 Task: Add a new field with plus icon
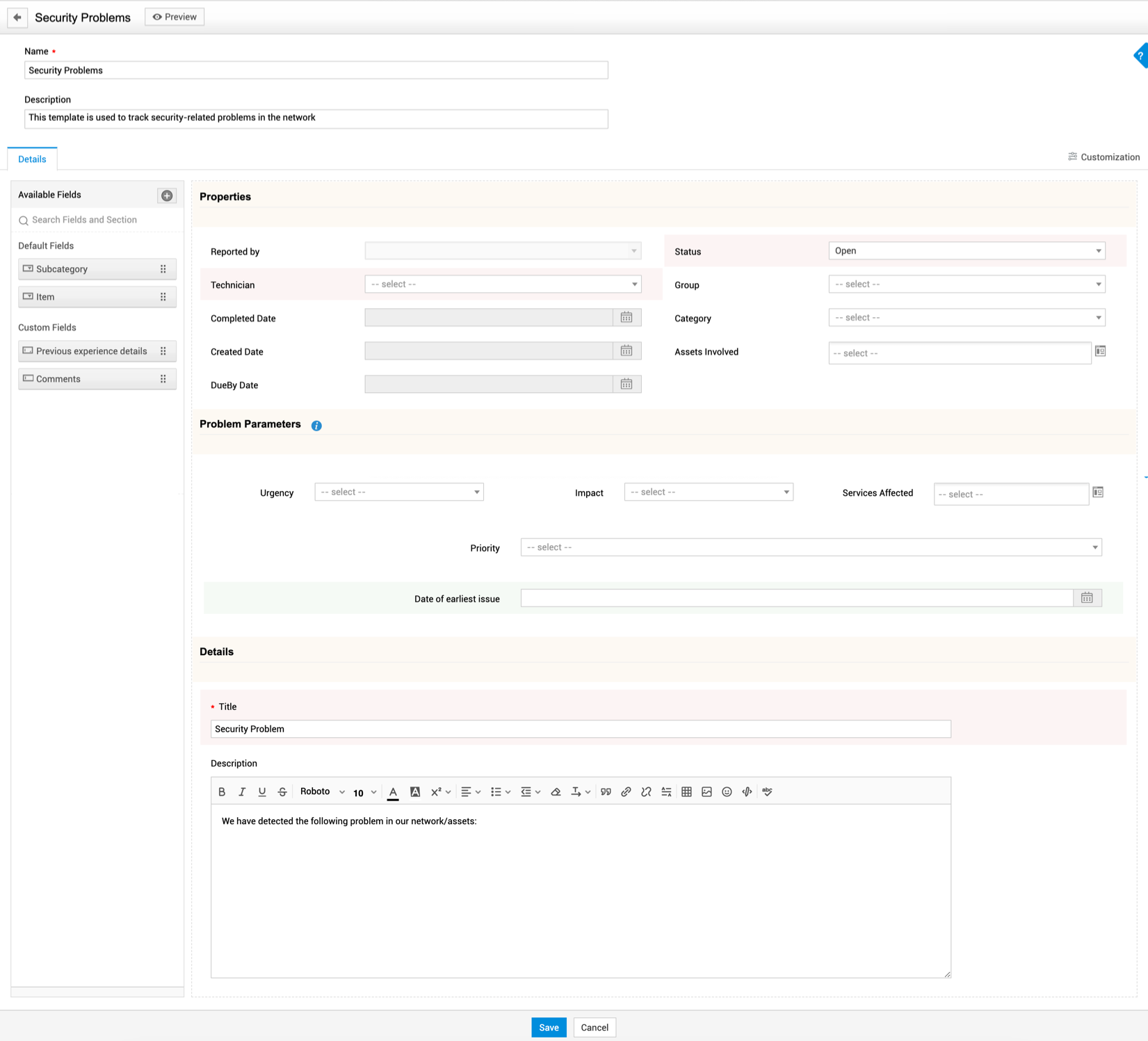coord(167,195)
